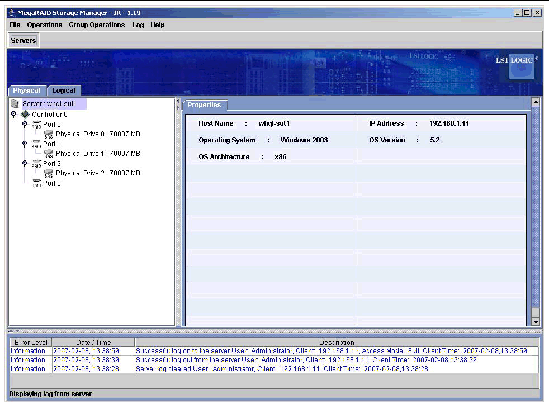Click the port icon above Physical Drive 1
Image resolution: width=549 pixels, height=406 pixels.
(x=37, y=144)
